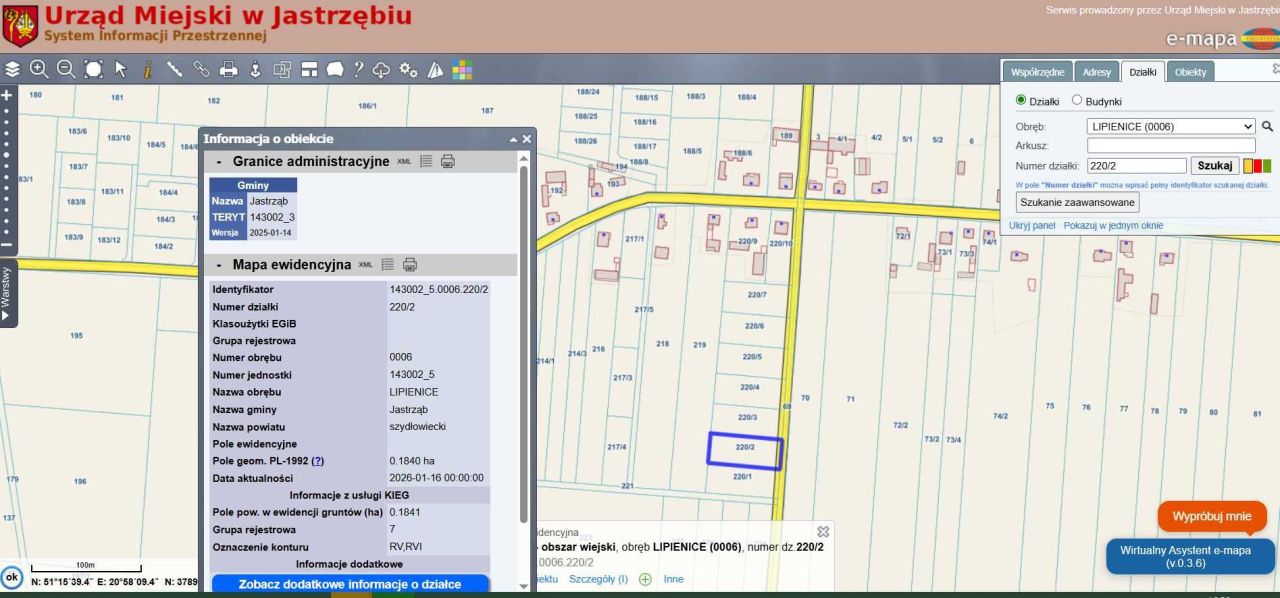This screenshot has width=1280, height=598.
Task: Select the zoom out magnifier tool
Action: pos(66,70)
